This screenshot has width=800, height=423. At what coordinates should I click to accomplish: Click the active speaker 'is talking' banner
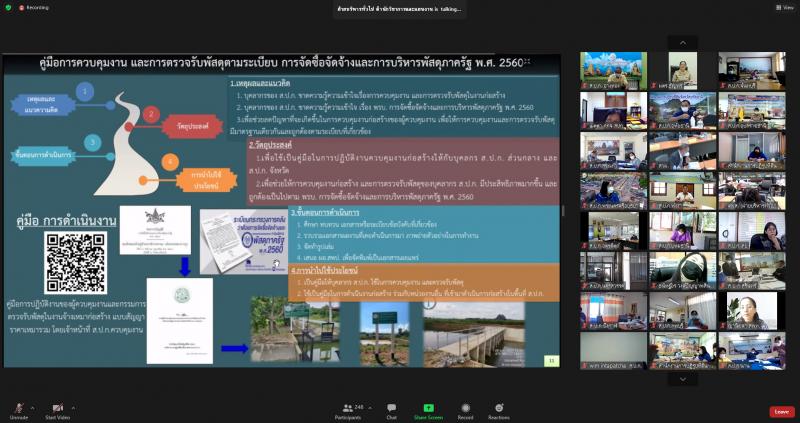click(399, 9)
